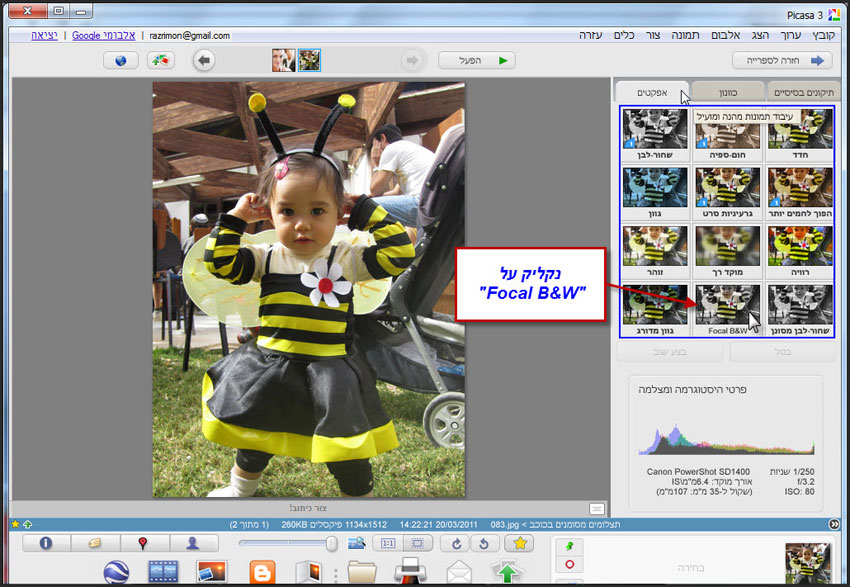Viewport: 850px width, 587px height.
Task: Click the Blogger publish icon
Action: [x=262, y=572]
